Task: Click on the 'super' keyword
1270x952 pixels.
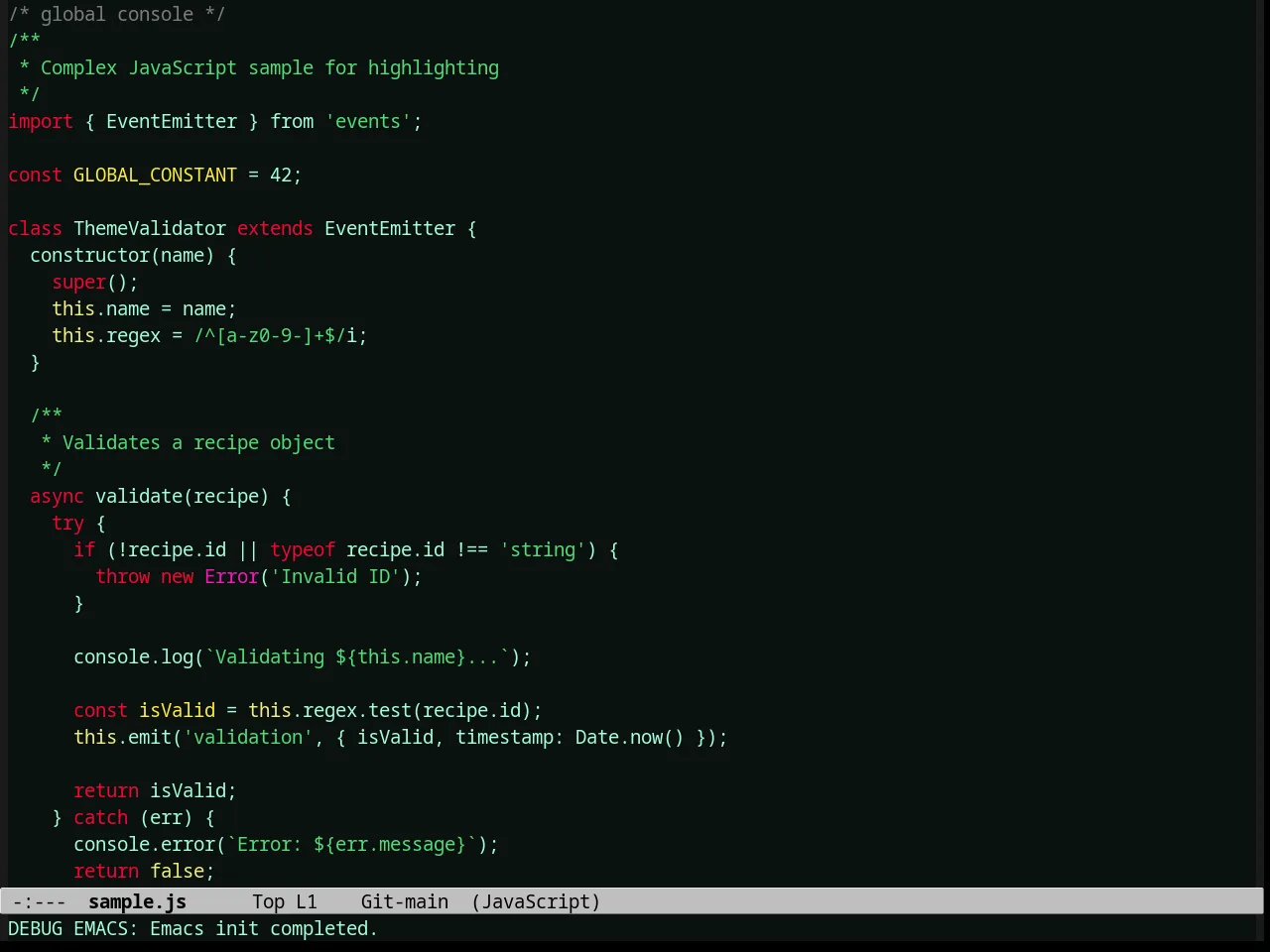Action: tap(78, 282)
